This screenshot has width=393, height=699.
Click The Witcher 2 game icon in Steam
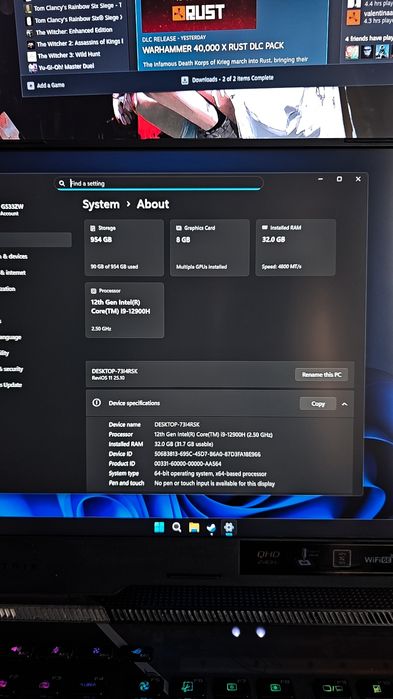click(x=31, y=45)
